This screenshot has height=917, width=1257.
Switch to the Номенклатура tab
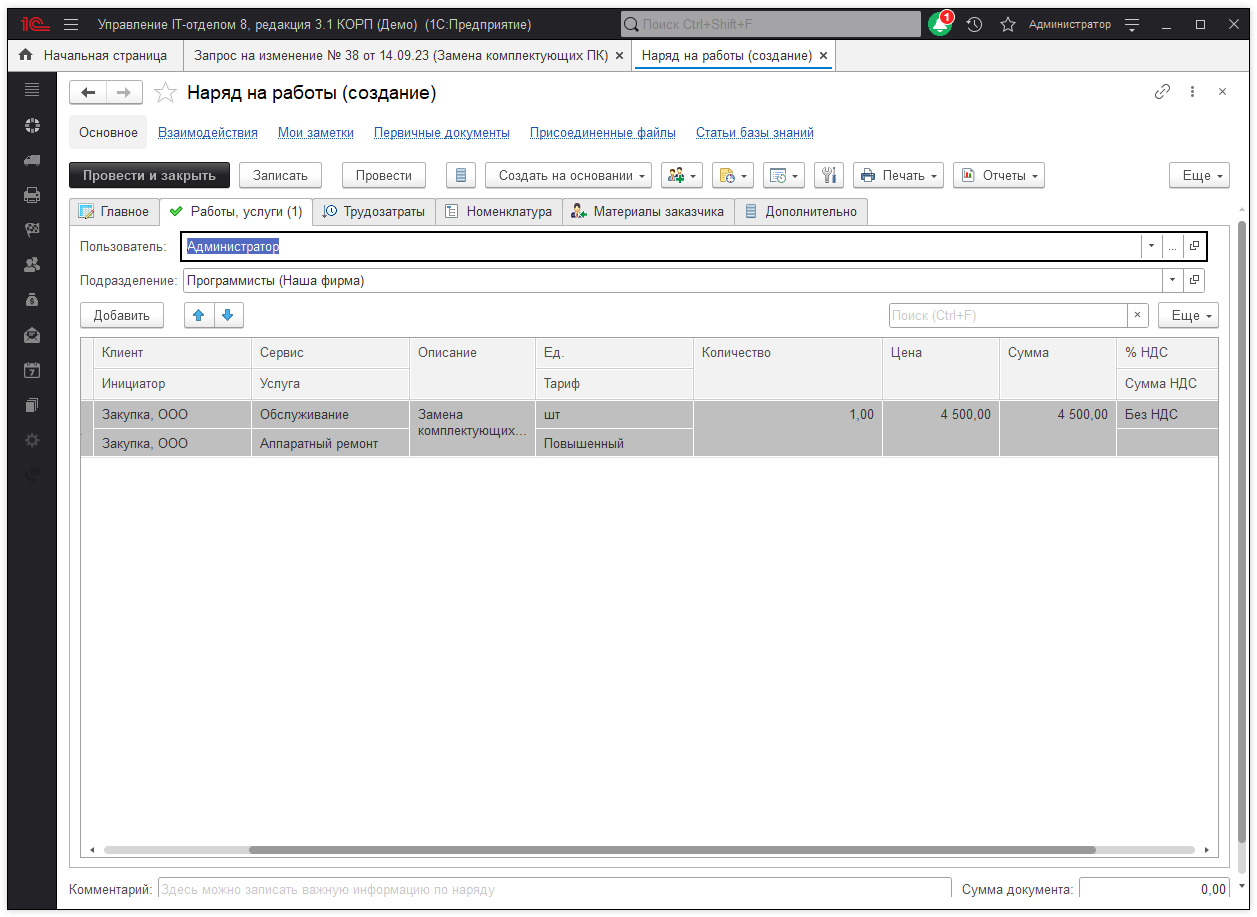[x=498, y=211]
